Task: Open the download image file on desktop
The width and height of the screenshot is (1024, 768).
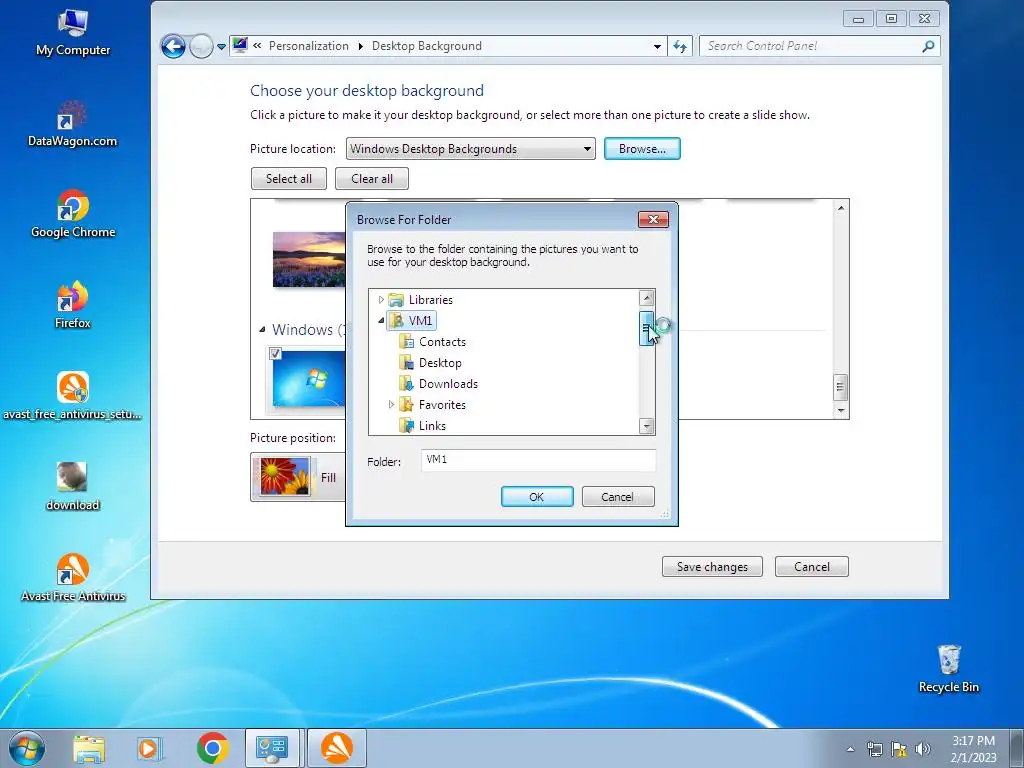Action: click(72, 487)
